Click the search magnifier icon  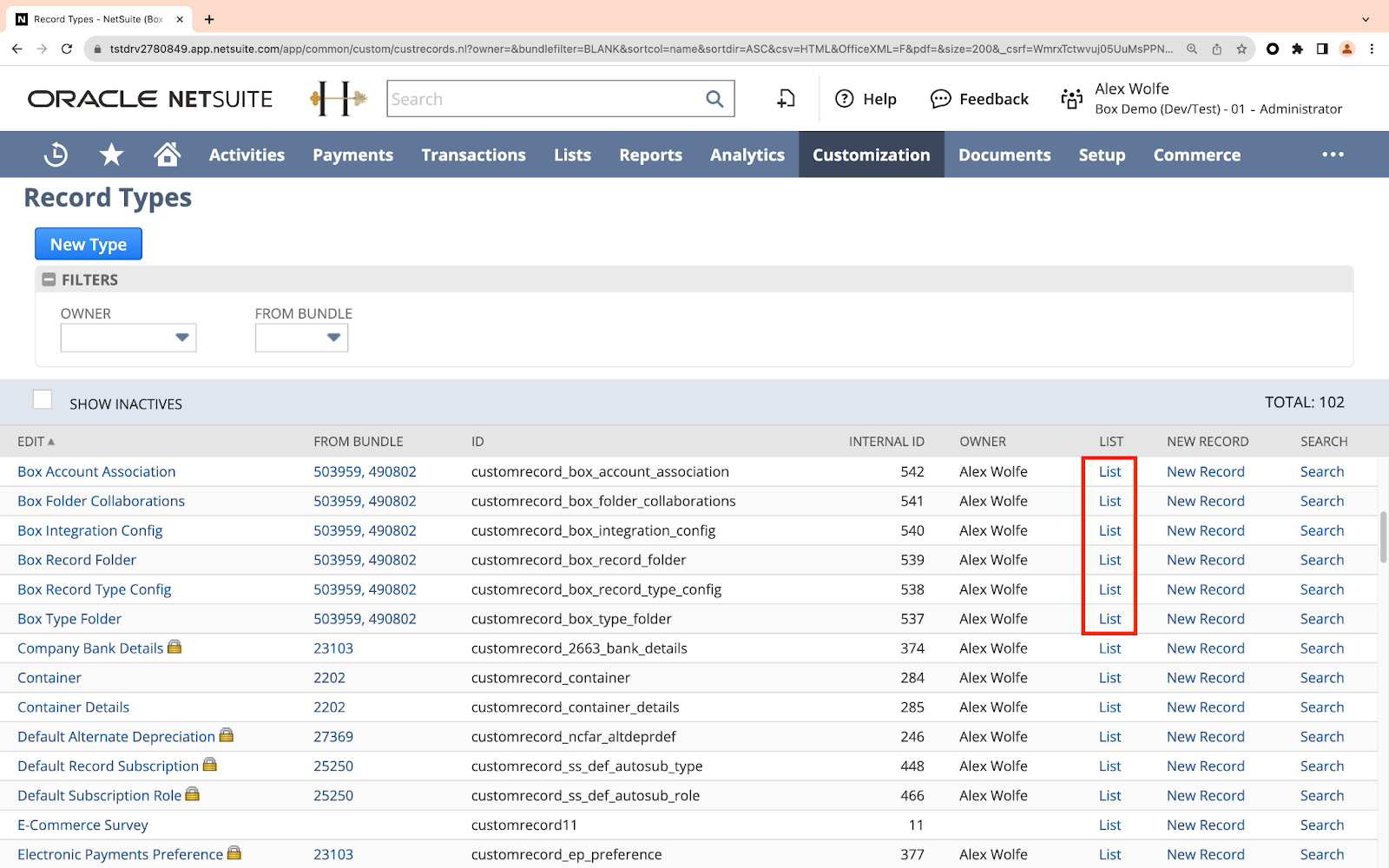coord(714,99)
